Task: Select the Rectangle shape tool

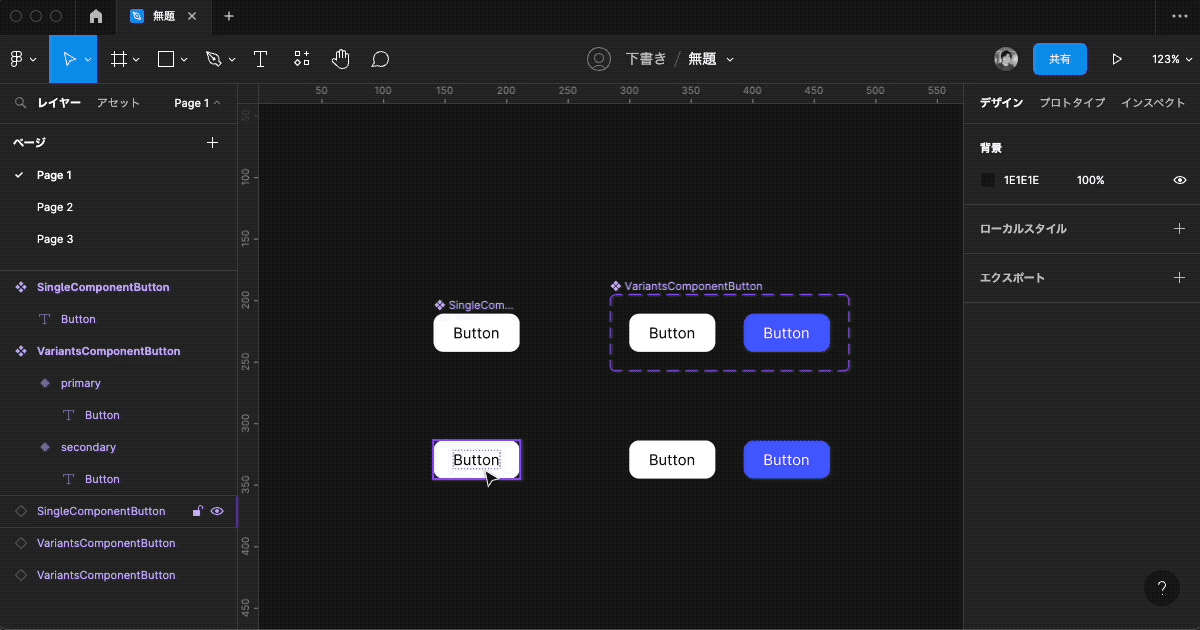Action: click(x=165, y=59)
